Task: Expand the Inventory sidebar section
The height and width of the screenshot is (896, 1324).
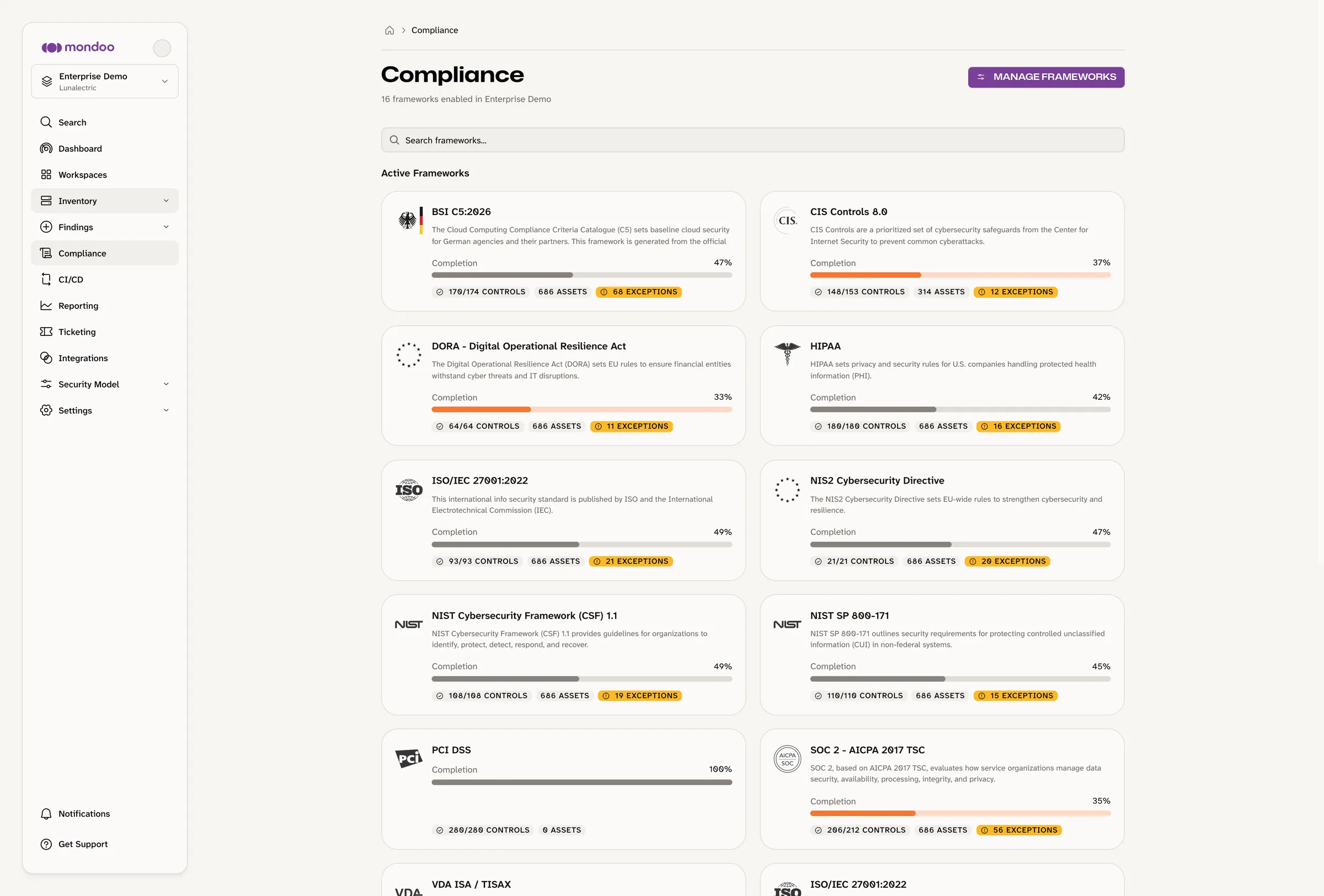Action: (x=105, y=201)
